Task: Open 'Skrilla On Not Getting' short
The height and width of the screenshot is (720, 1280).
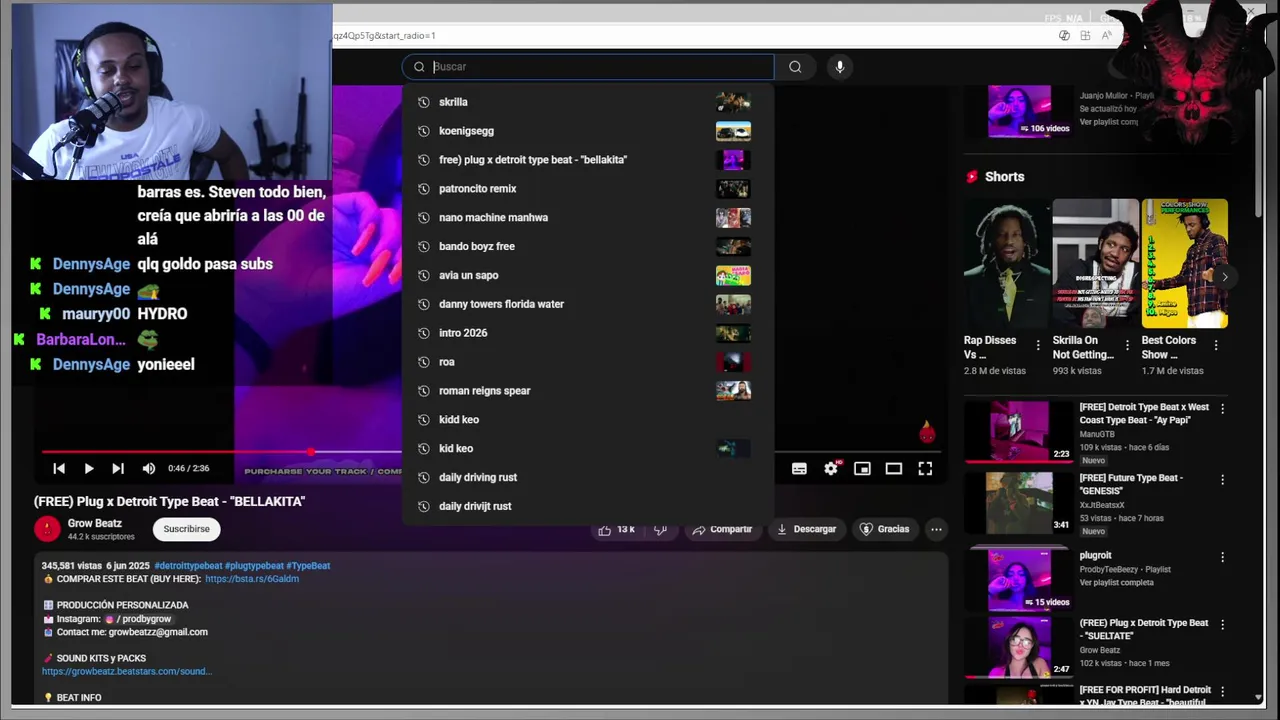Action: click(x=1095, y=264)
